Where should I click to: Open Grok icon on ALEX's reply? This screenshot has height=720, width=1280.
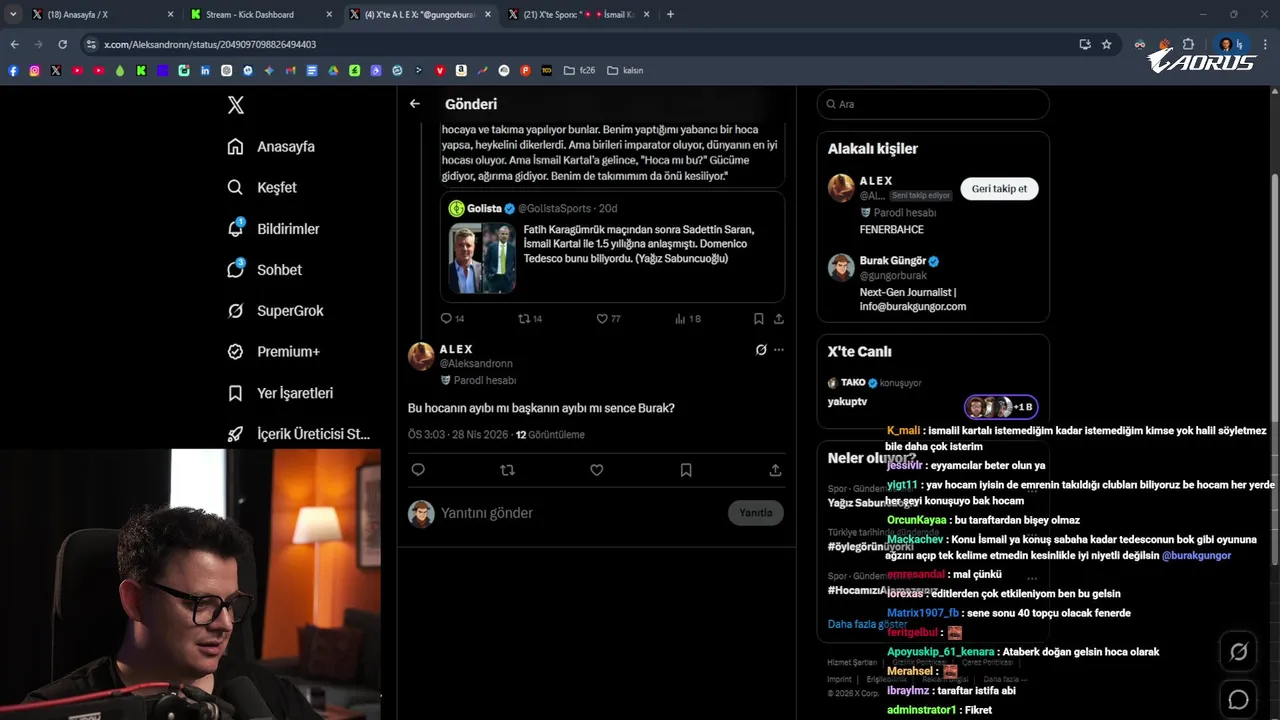(761, 350)
